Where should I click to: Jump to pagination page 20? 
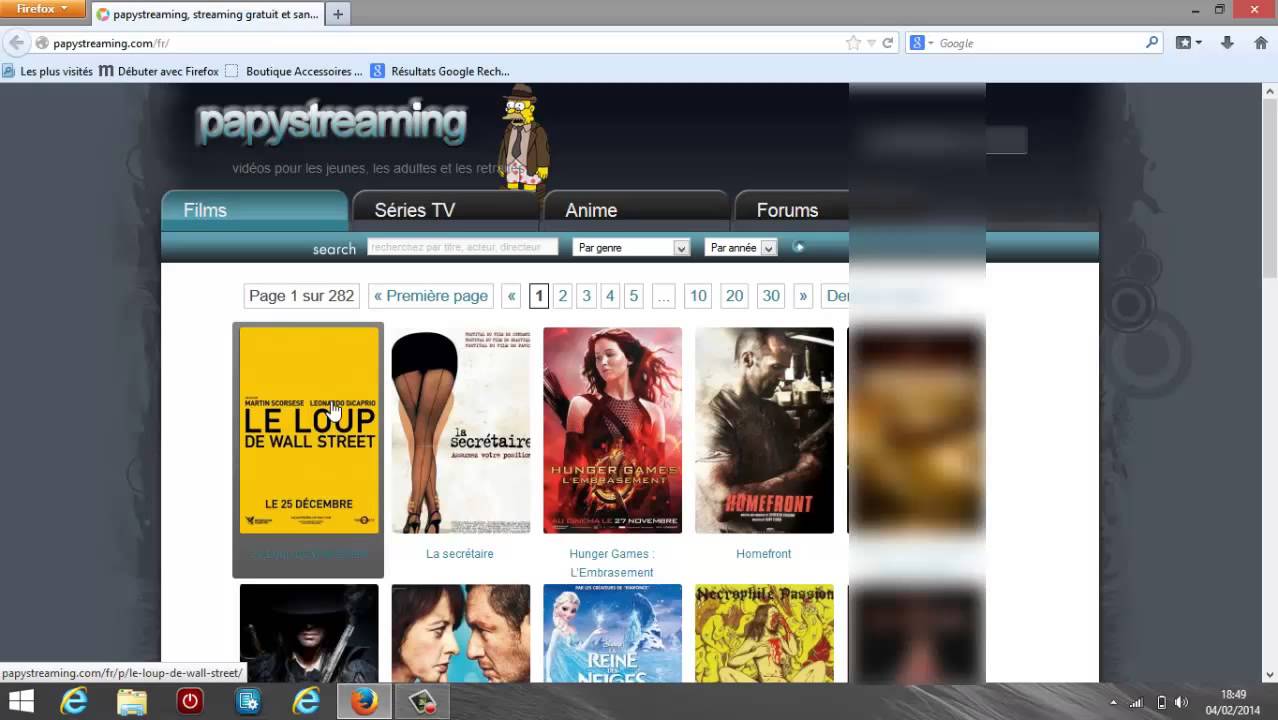(x=734, y=296)
